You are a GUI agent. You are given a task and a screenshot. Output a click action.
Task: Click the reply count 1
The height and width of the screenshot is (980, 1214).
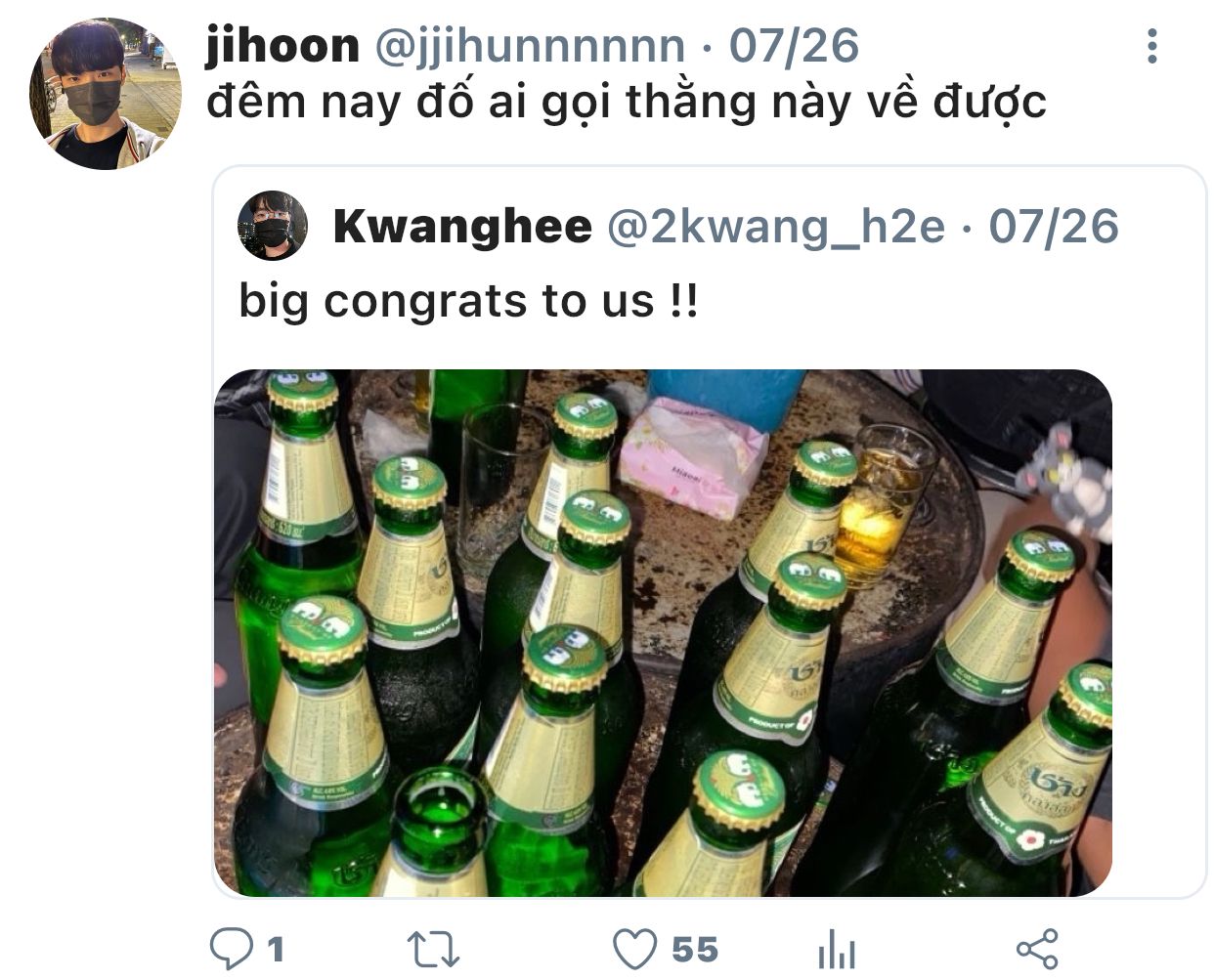point(276,950)
